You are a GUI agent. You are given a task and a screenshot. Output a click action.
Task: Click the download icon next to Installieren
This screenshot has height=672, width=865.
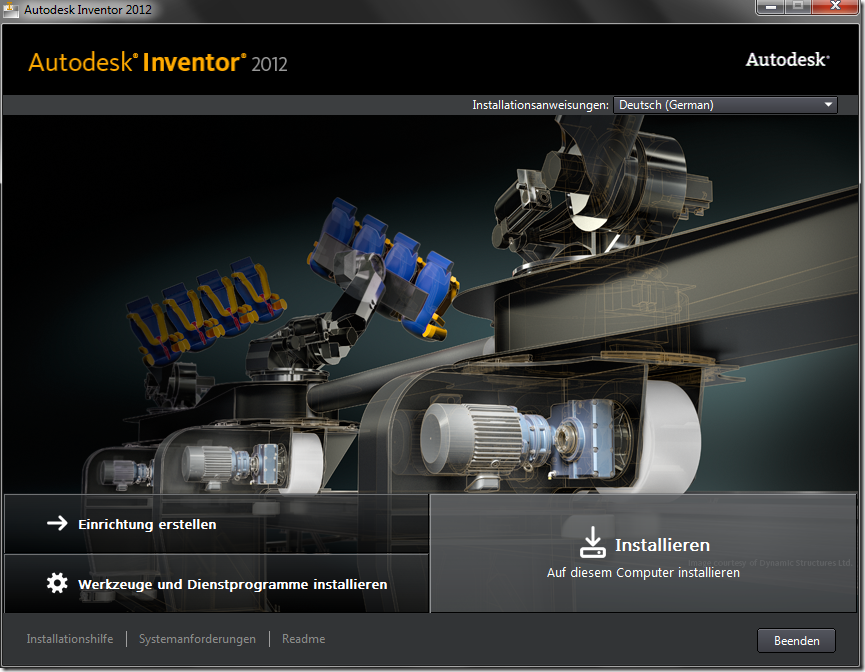point(592,542)
